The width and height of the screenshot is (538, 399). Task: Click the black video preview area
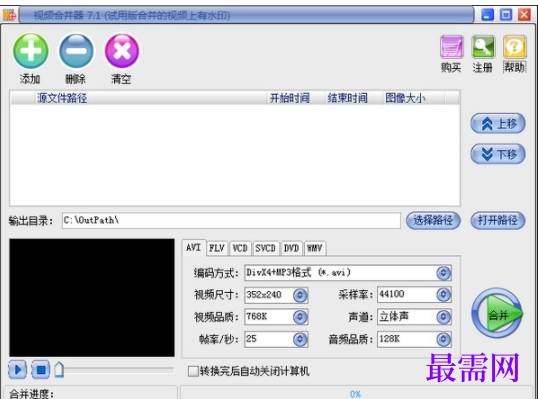[x=92, y=298]
